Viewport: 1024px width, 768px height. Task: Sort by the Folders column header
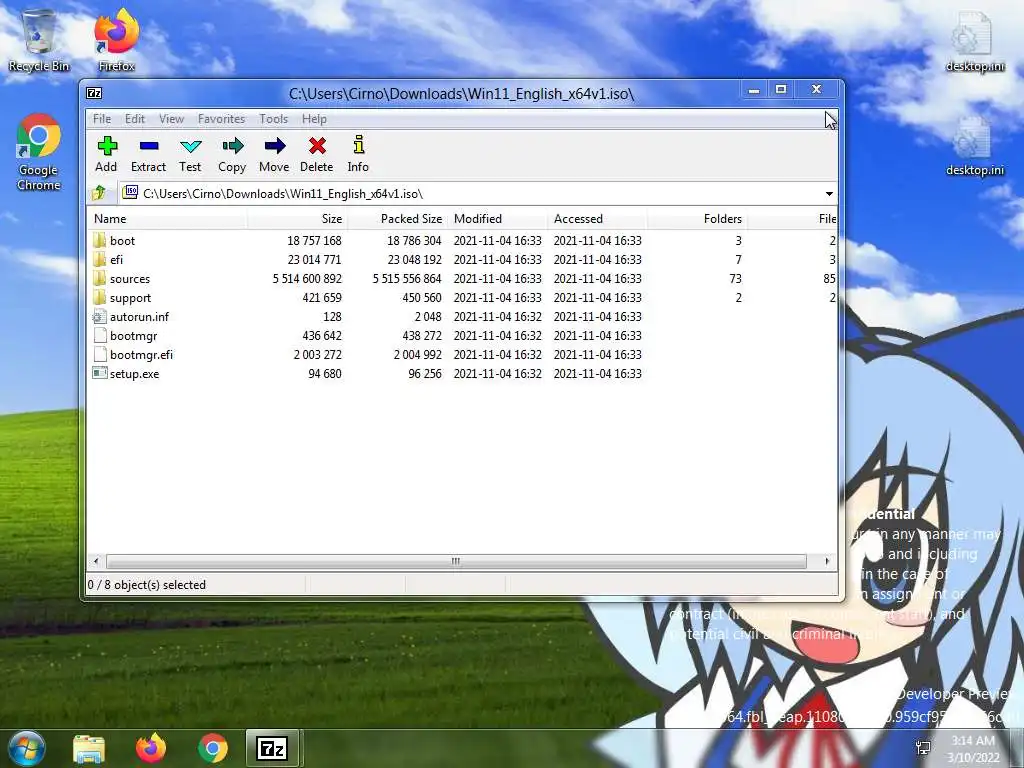point(697,219)
